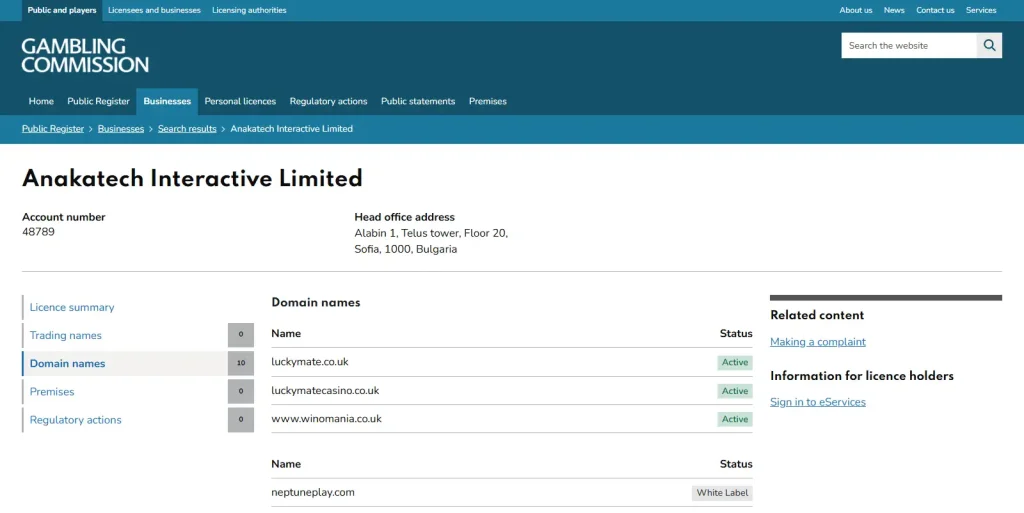Go to the News page
This screenshot has width=1024, height=513.
tap(894, 10)
